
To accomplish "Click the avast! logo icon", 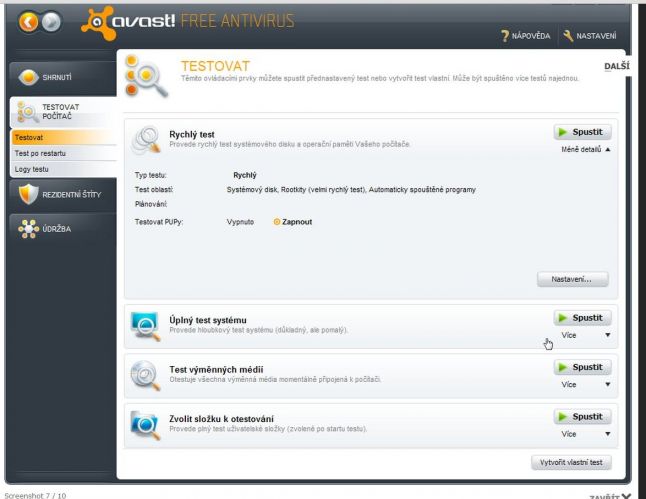I will [x=98, y=23].
